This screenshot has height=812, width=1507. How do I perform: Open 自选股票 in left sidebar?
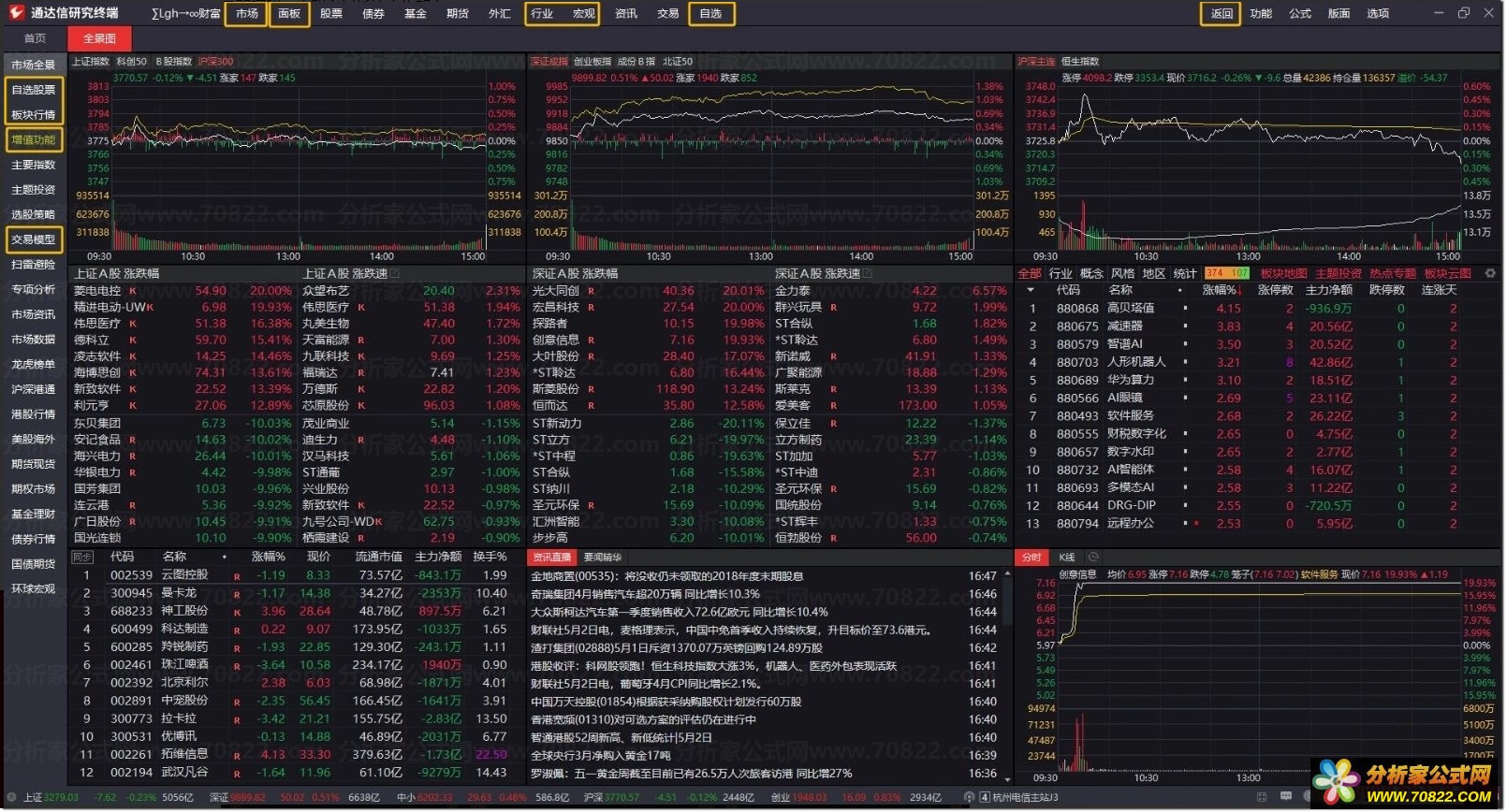(x=34, y=90)
